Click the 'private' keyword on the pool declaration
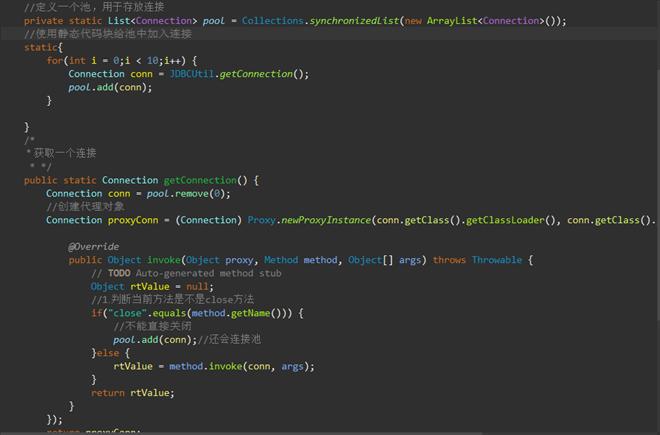Screen dimensions: 660x435 (x=45, y=20)
